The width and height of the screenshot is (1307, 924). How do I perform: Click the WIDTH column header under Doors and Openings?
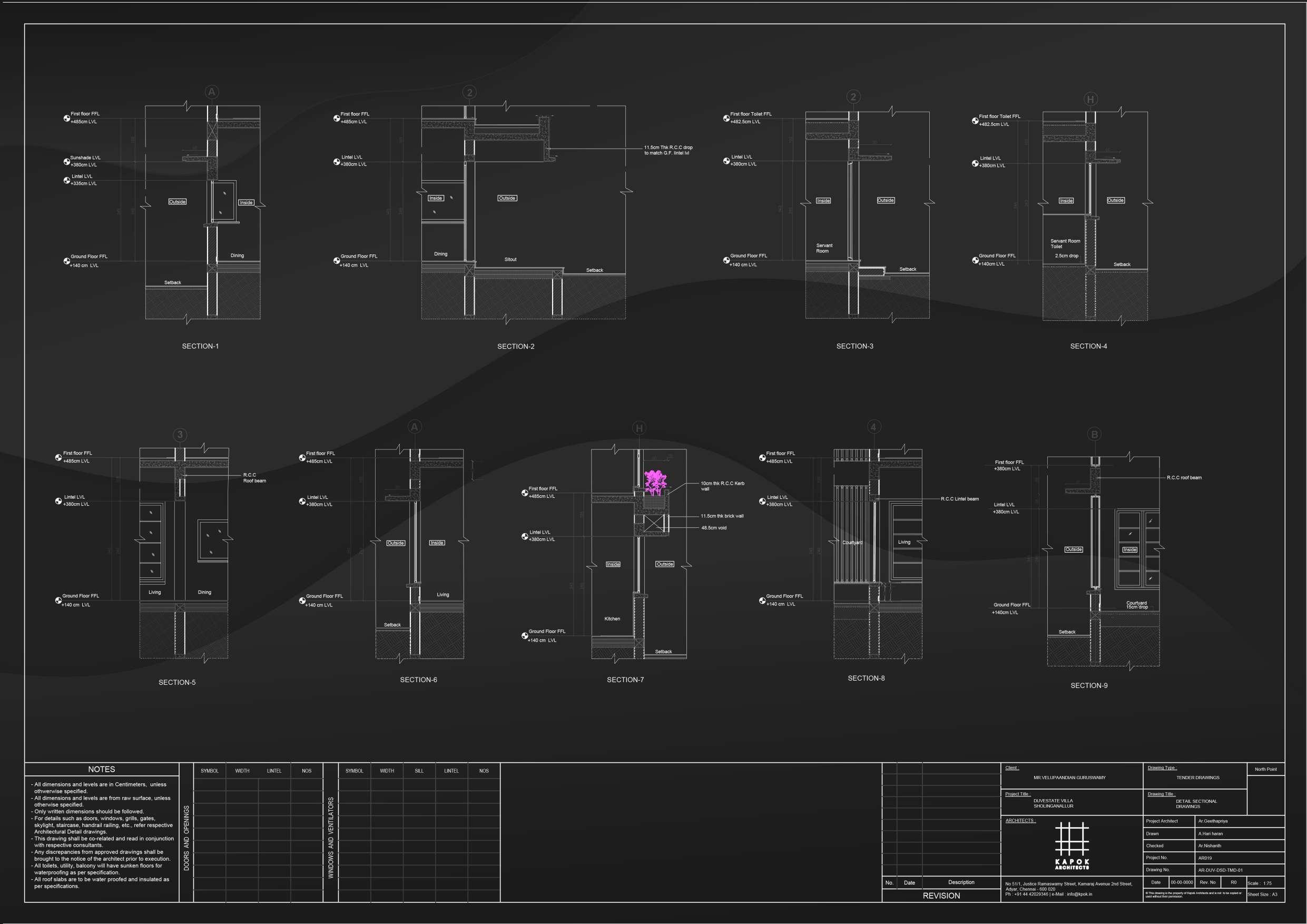(x=242, y=771)
